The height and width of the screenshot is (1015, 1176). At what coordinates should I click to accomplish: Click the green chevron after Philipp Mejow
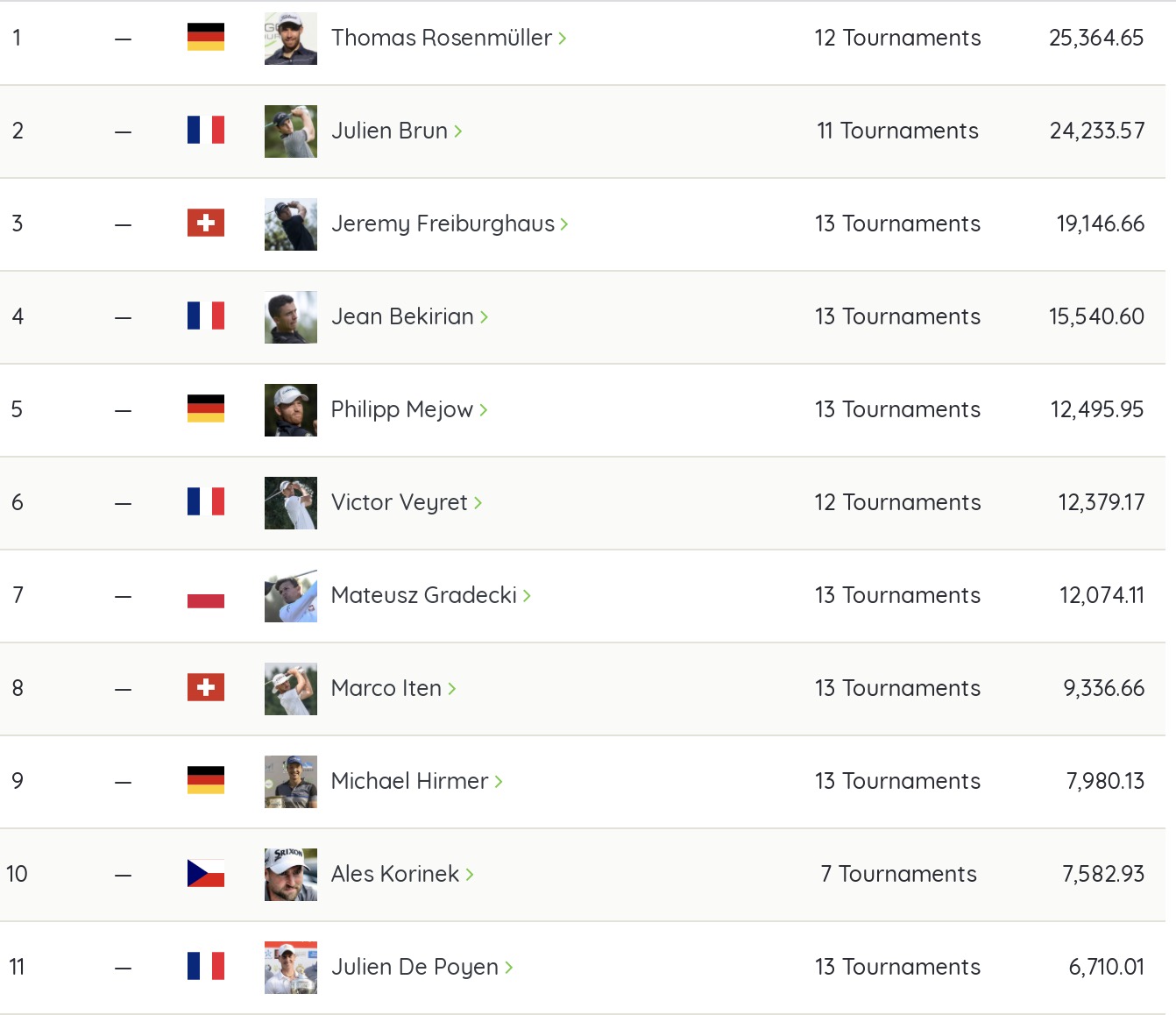pos(483,410)
